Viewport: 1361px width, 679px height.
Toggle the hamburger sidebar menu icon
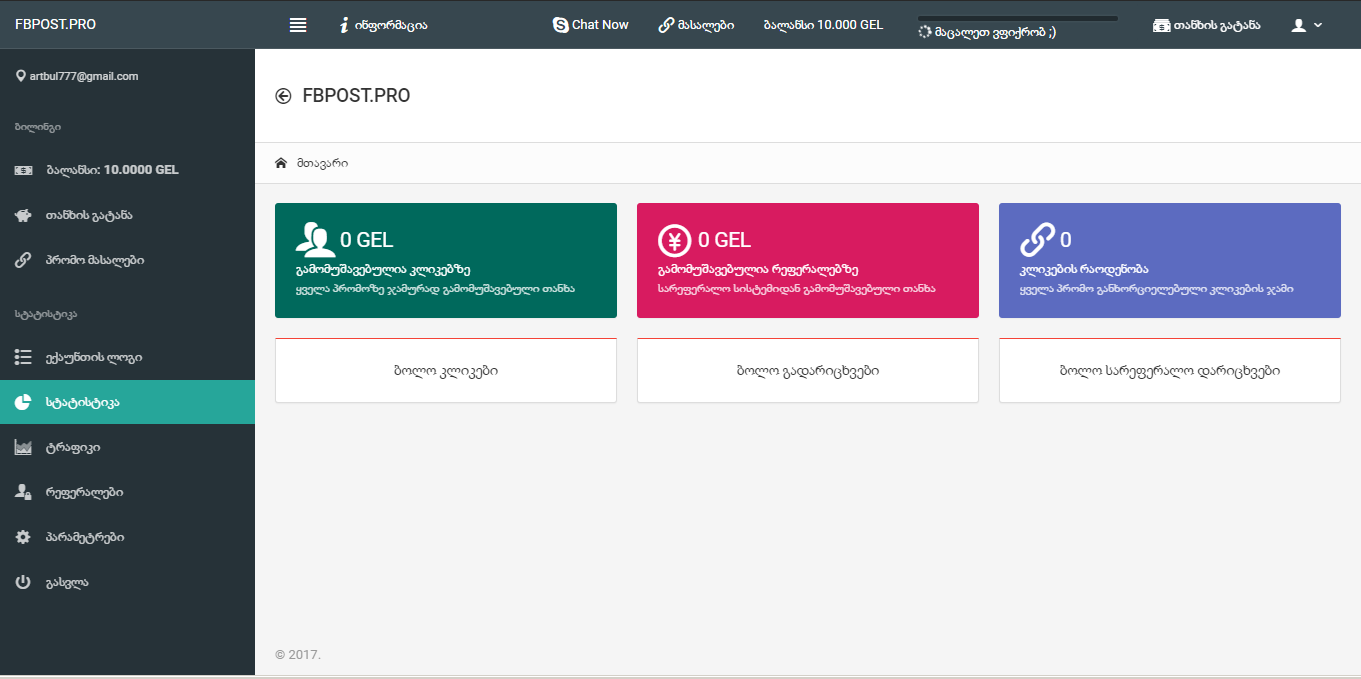(x=298, y=25)
